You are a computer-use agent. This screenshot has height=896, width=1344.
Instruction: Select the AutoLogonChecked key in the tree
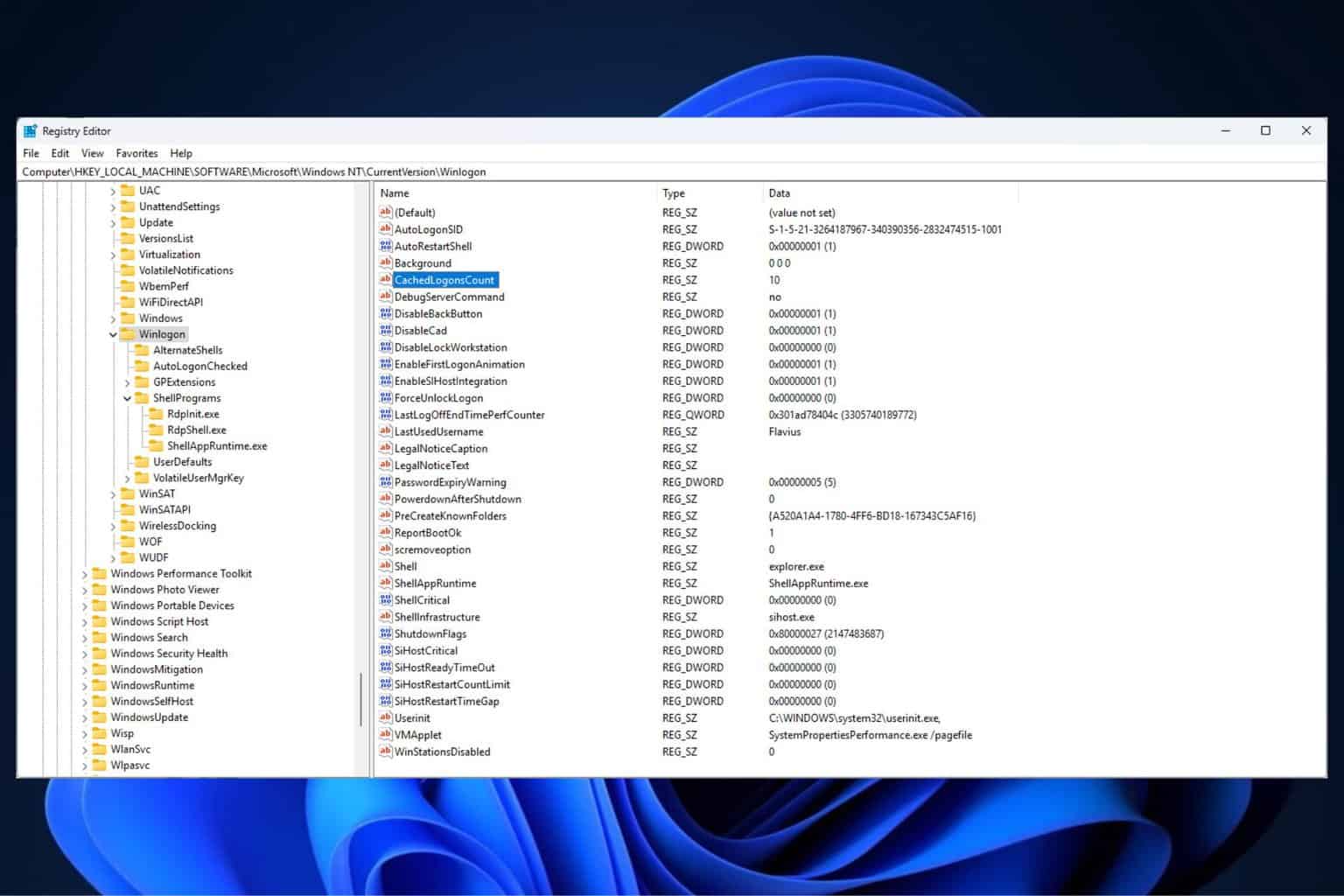click(x=199, y=366)
